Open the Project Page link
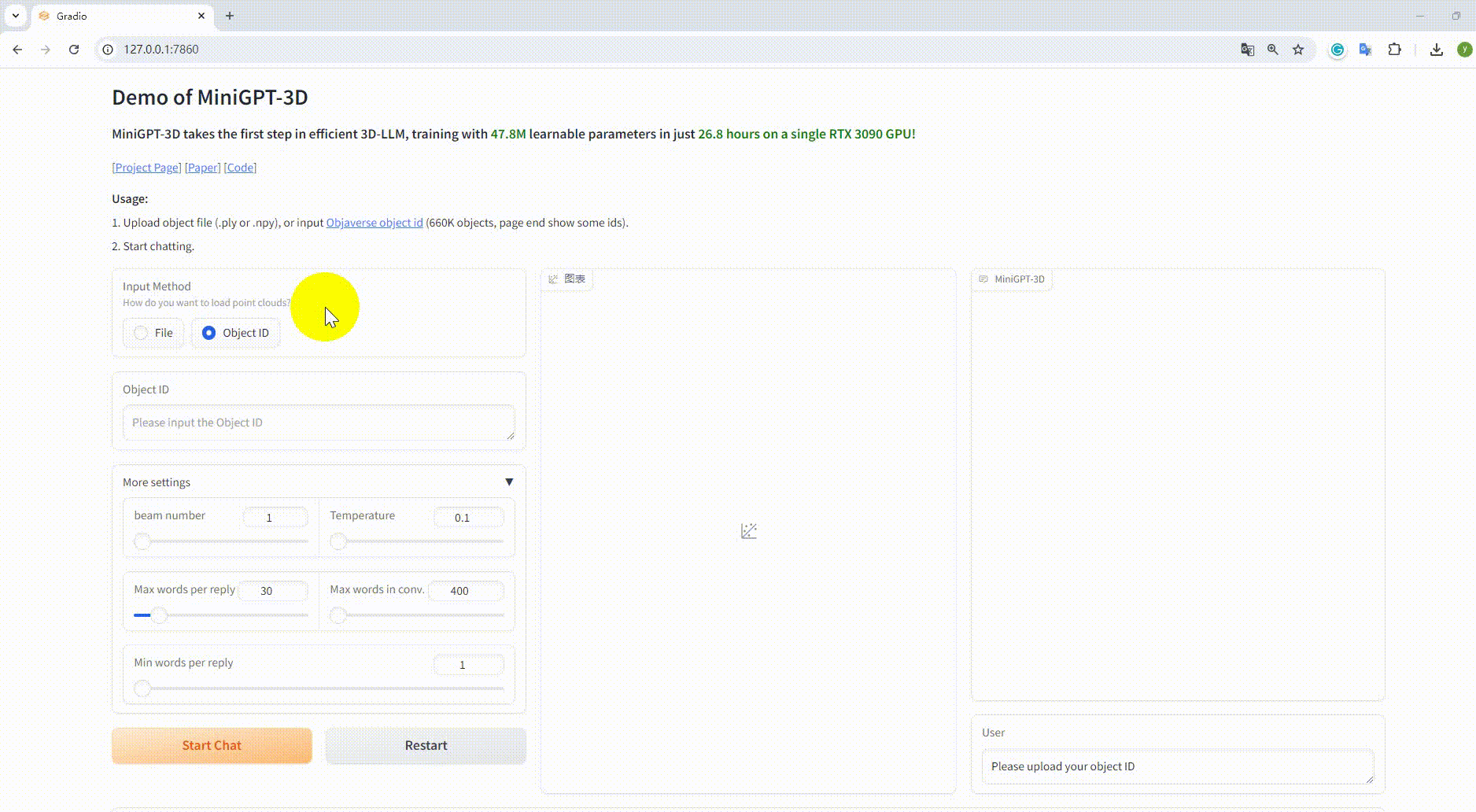The width and height of the screenshot is (1476, 812). point(146,168)
